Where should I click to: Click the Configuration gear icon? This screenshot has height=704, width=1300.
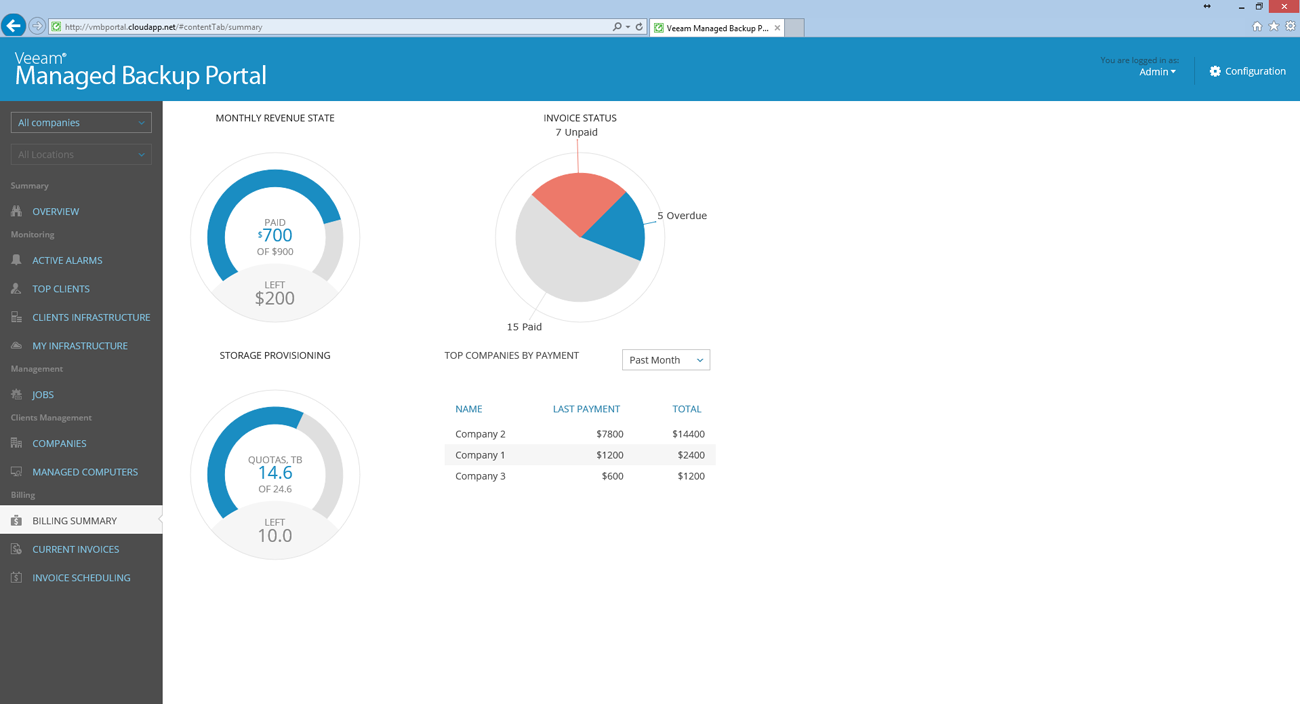pos(1215,71)
